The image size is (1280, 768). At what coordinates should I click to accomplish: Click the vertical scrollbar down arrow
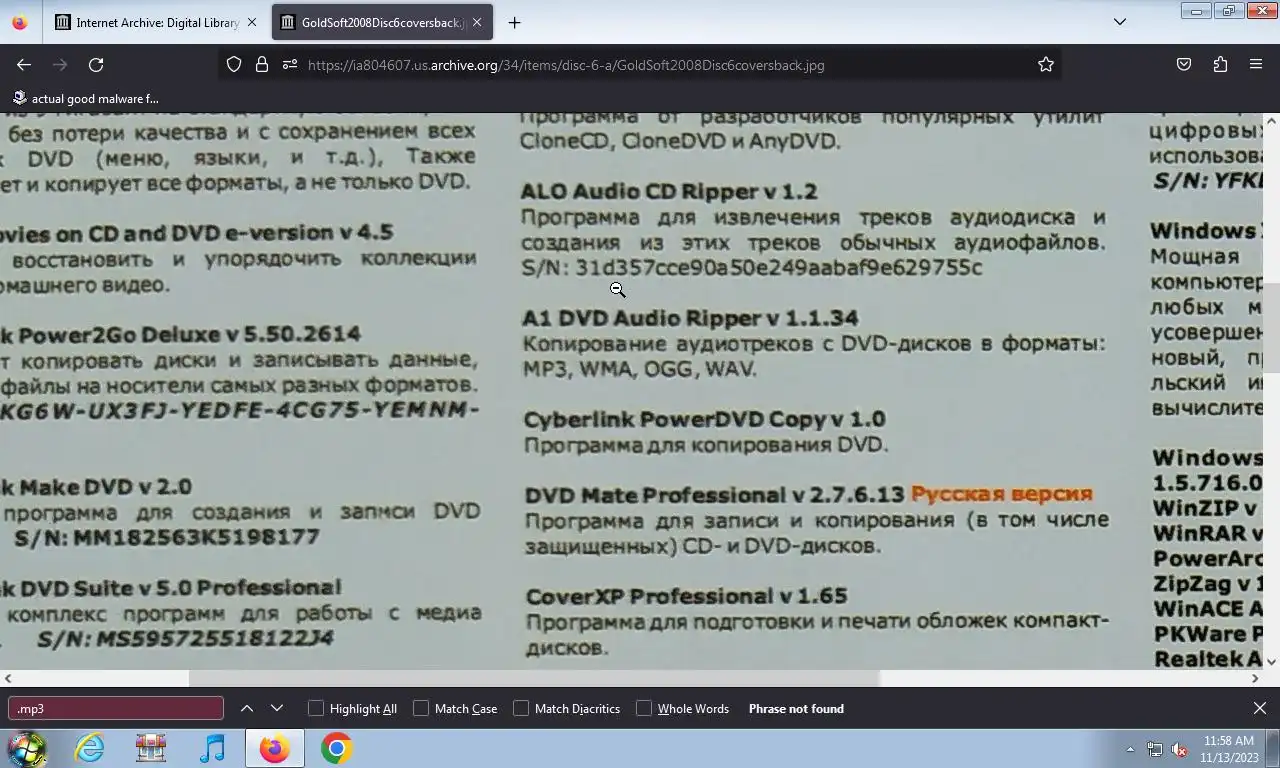coord(1272,662)
